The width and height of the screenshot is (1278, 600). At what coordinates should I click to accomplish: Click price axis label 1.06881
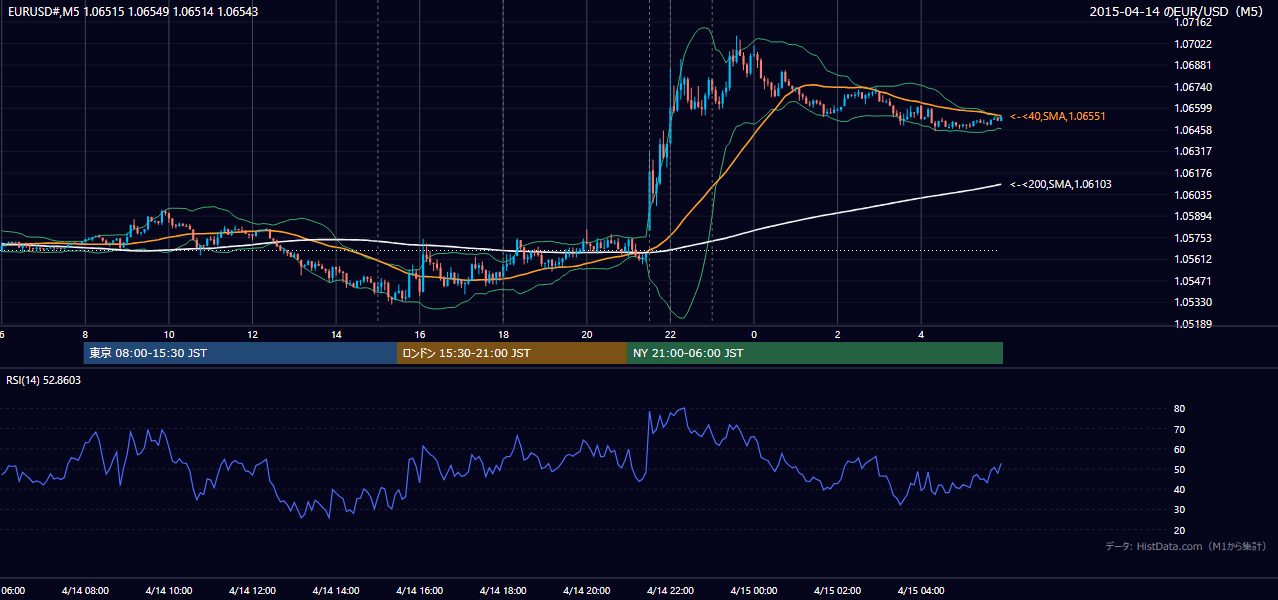(1194, 66)
